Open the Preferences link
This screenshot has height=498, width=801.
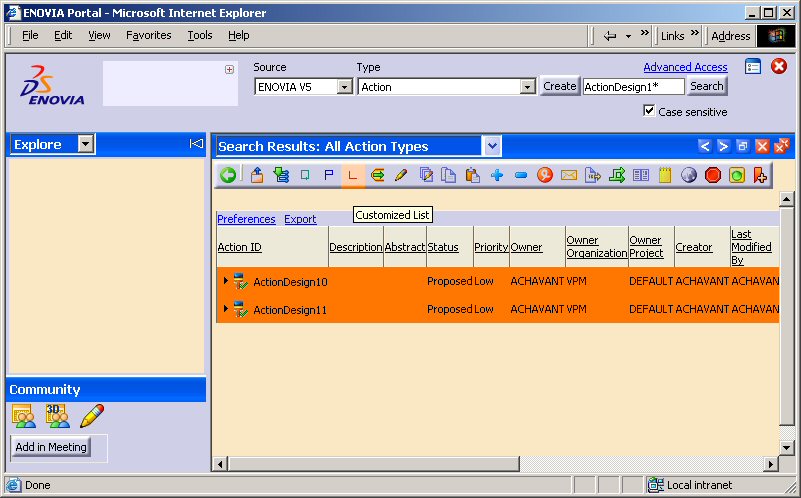click(246, 219)
